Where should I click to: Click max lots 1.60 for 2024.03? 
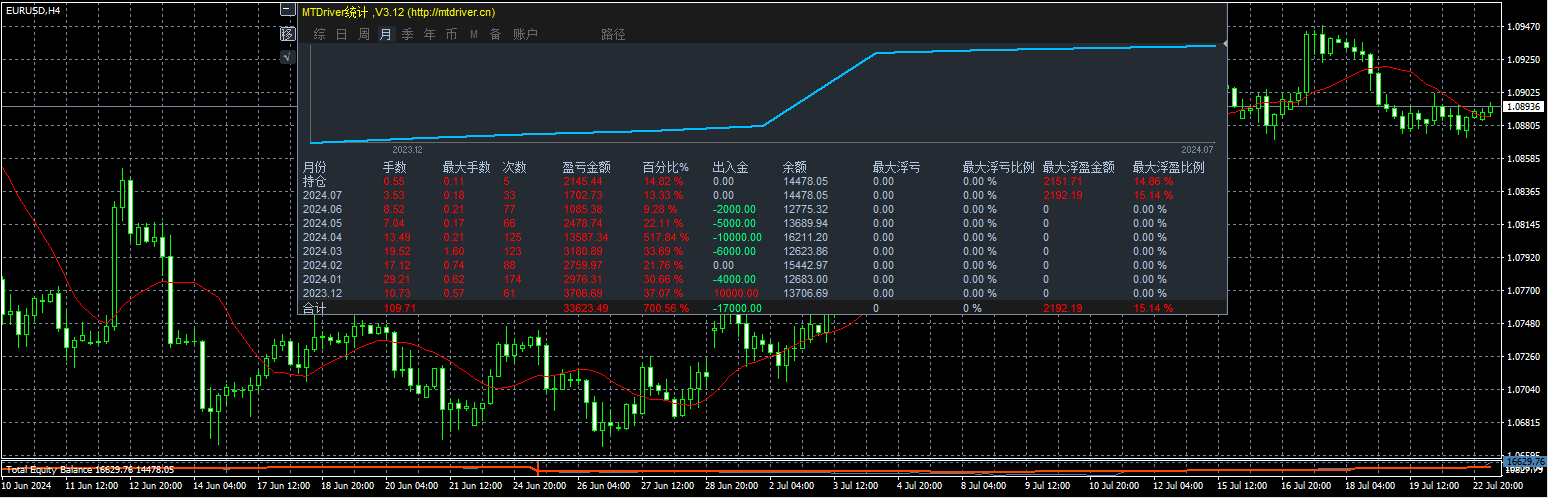pyautogui.click(x=453, y=252)
